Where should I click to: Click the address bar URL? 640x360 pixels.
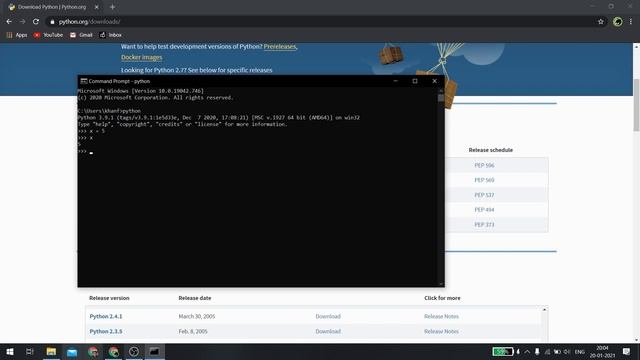pyautogui.click(x=89, y=22)
